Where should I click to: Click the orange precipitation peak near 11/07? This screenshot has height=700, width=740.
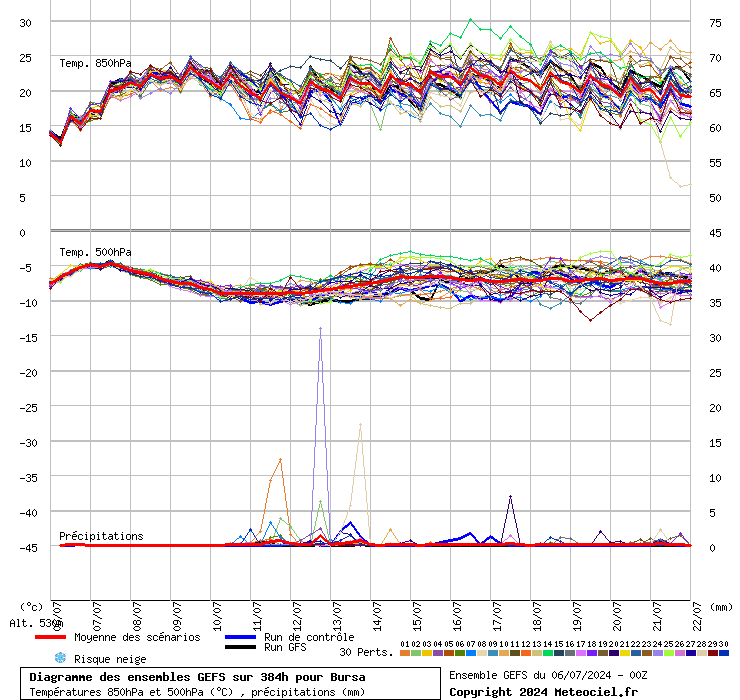(x=280, y=460)
